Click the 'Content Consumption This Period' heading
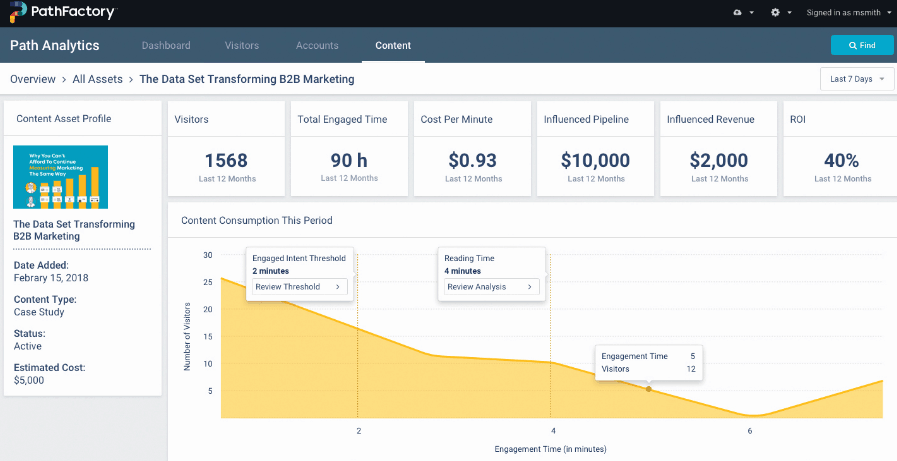The height and width of the screenshot is (461, 897). coord(257,220)
